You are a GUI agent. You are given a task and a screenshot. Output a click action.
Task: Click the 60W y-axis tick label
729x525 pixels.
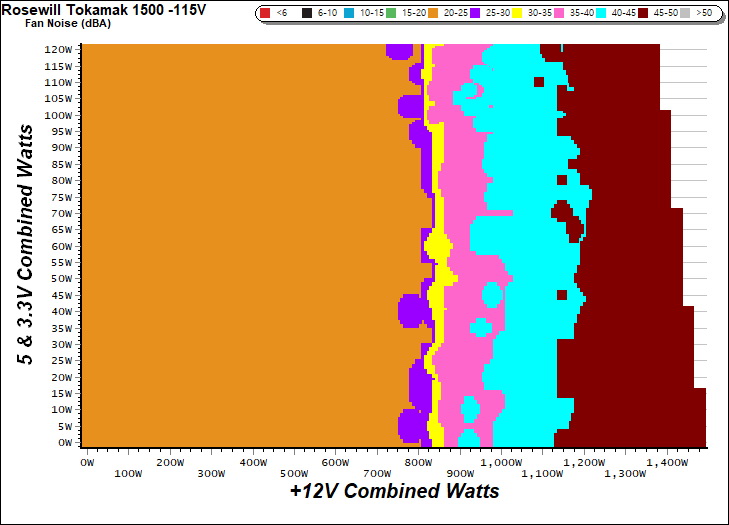tap(62, 246)
